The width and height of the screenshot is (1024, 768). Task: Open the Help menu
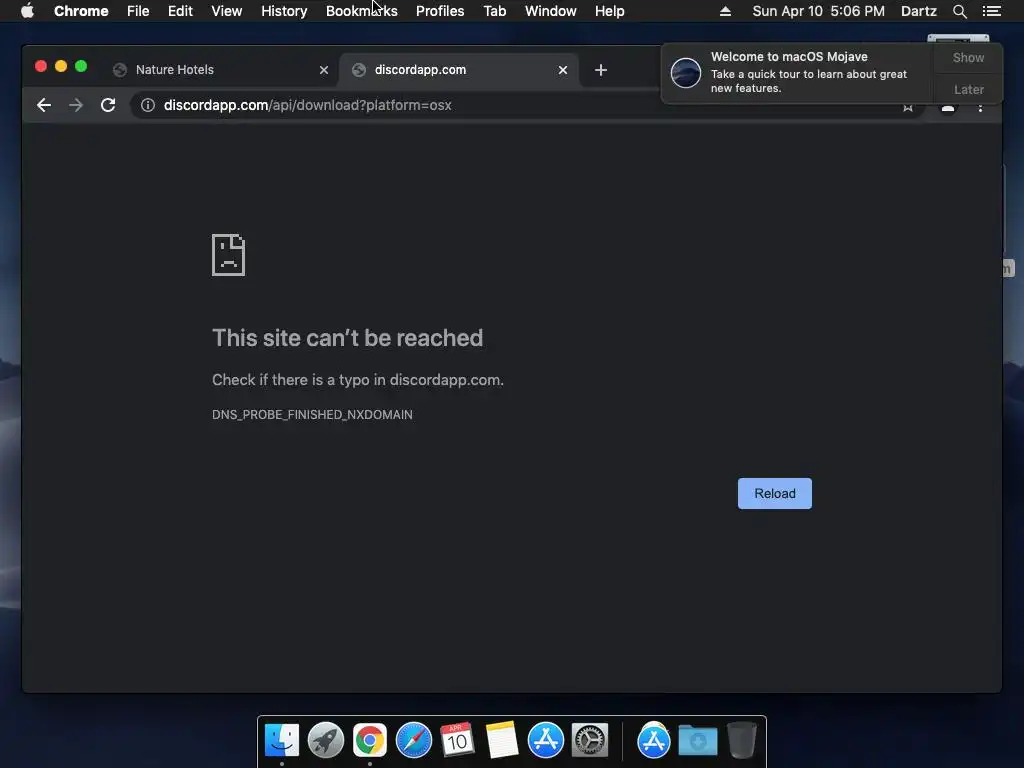tap(609, 11)
